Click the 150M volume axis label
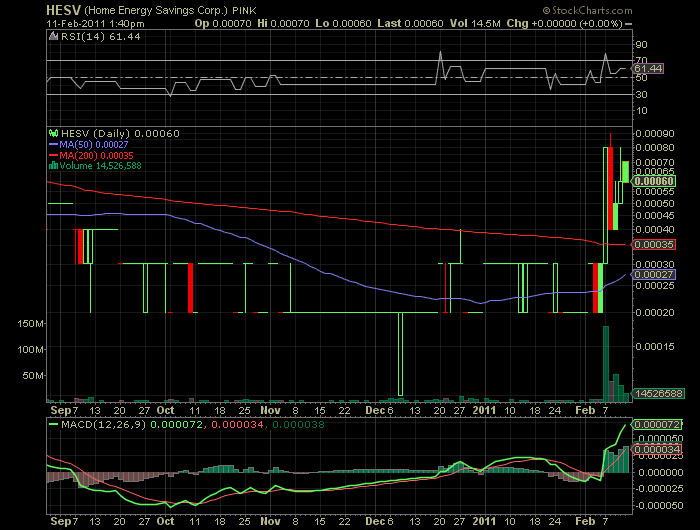The width and height of the screenshot is (700, 530). (x=30, y=323)
